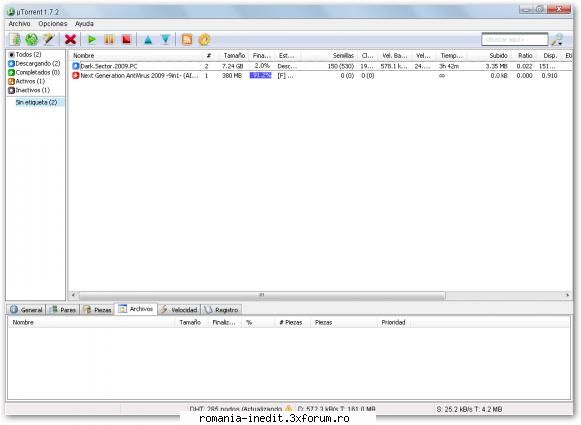Click the red Stop torrent icon

[126, 39]
